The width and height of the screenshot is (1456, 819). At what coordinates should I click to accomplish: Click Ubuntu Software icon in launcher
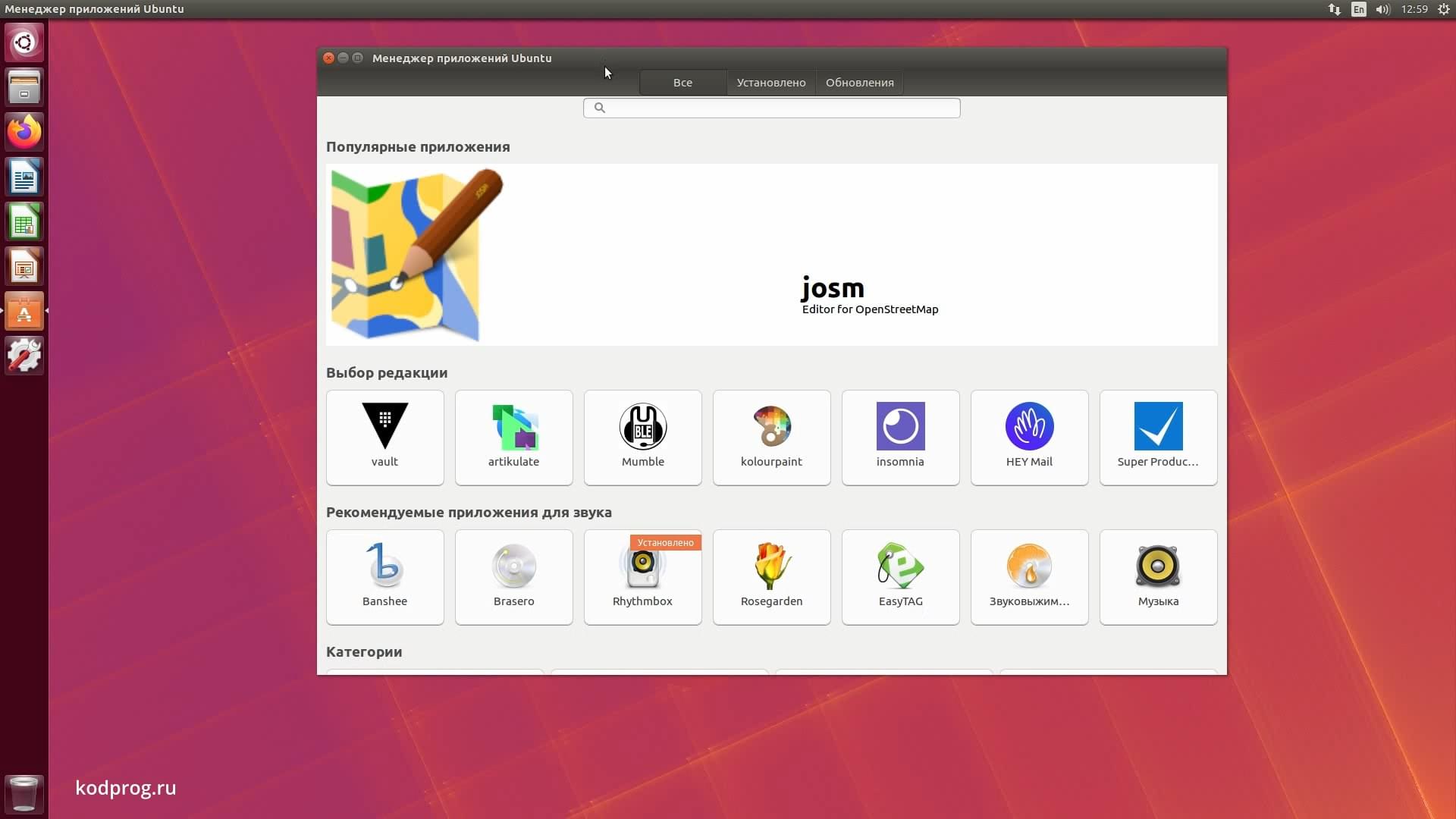[24, 311]
